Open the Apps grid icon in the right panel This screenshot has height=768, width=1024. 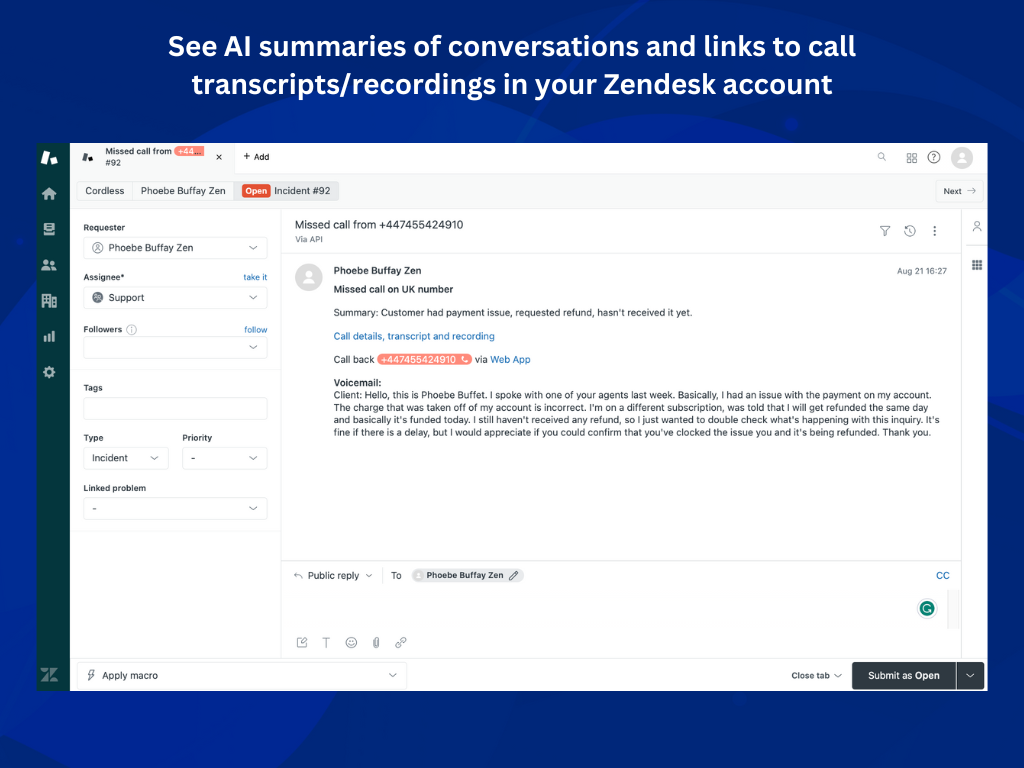977,264
